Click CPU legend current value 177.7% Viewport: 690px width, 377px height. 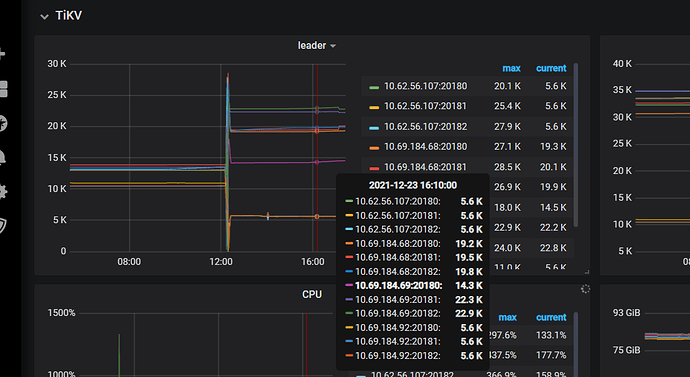(551, 355)
